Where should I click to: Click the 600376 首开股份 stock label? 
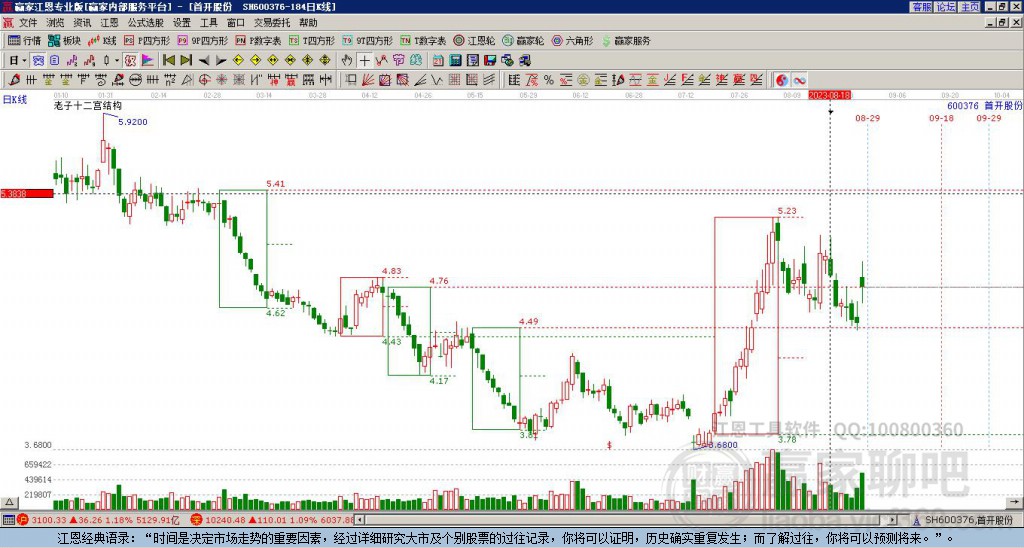pos(984,105)
